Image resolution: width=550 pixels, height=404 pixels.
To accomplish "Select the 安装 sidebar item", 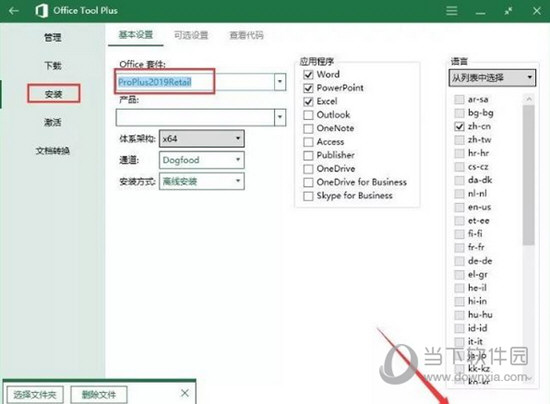I will click(x=53, y=94).
